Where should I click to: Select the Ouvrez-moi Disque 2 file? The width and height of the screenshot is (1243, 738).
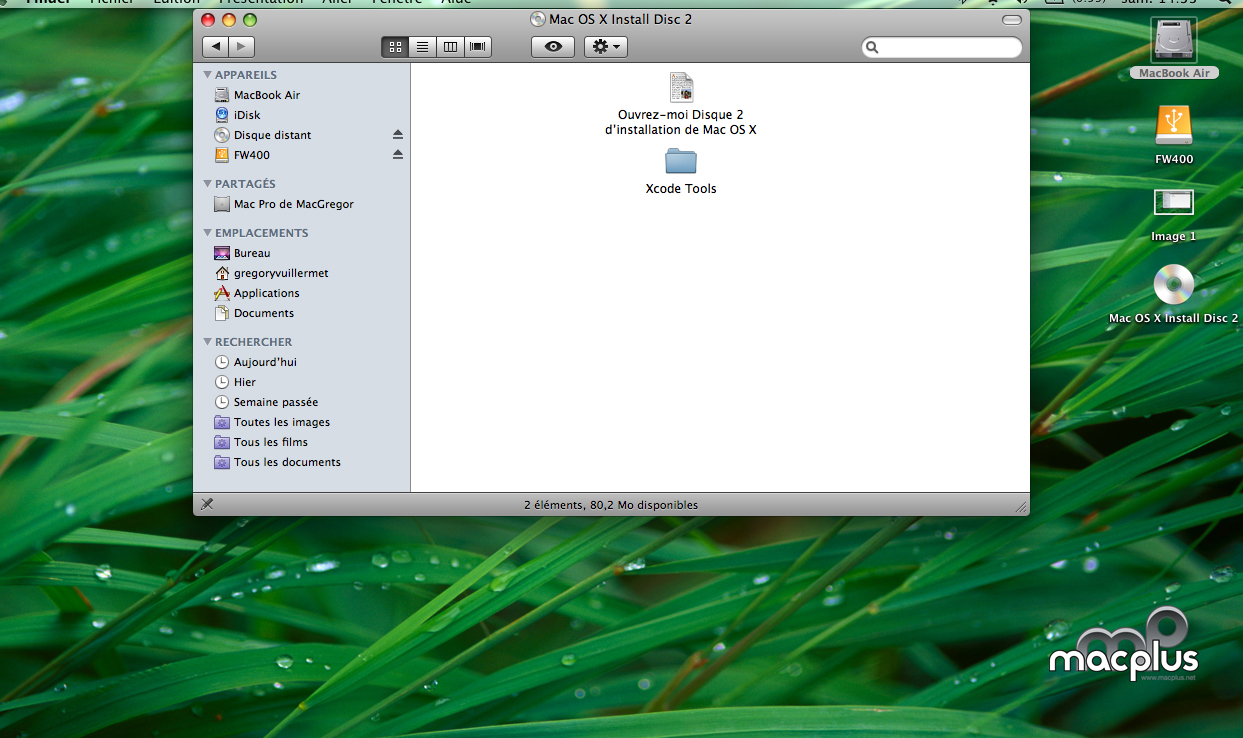point(681,88)
